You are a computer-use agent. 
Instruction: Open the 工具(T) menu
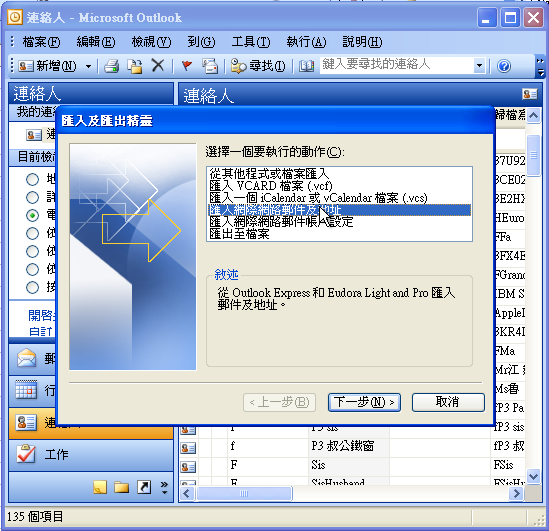251,42
